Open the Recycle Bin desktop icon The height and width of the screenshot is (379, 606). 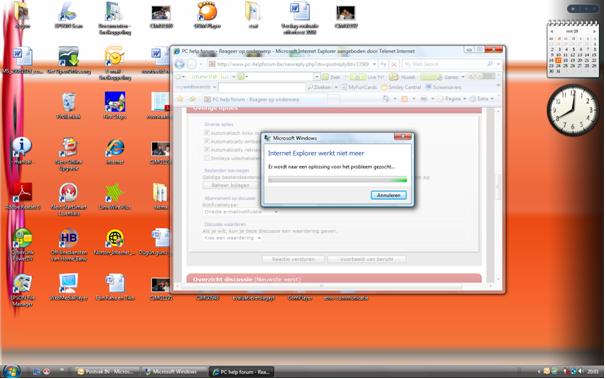click(x=68, y=103)
